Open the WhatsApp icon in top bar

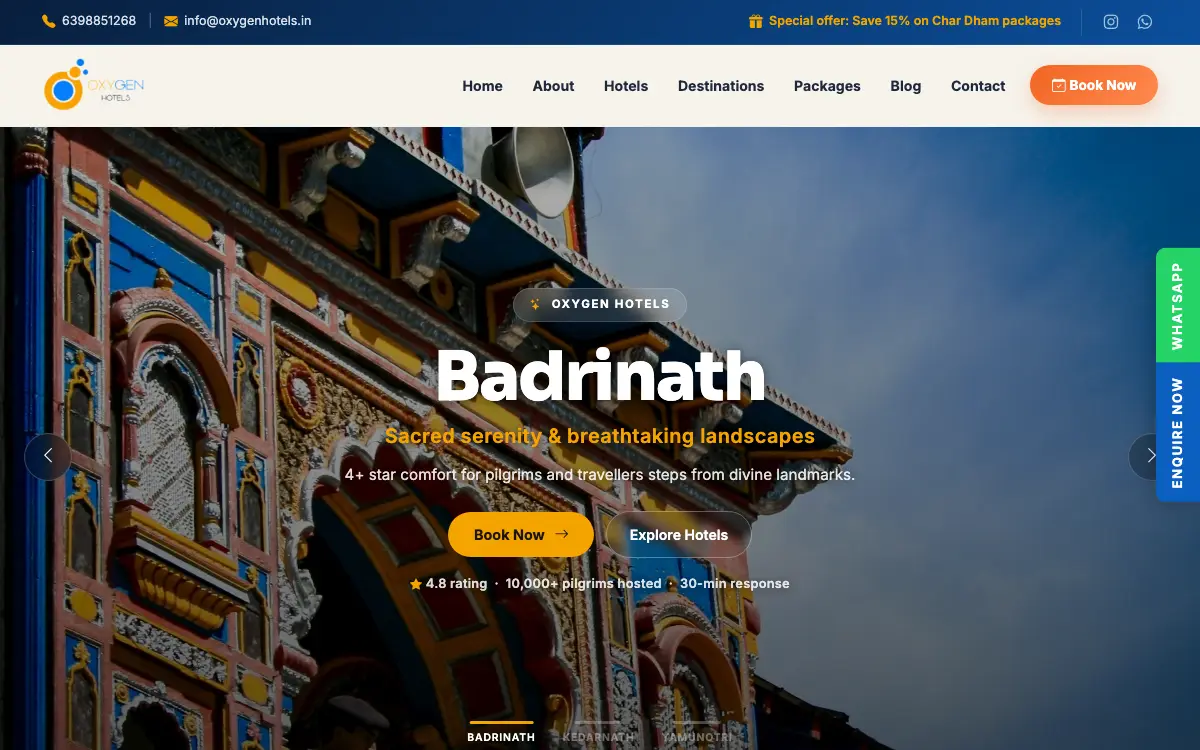click(x=1145, y=21)
